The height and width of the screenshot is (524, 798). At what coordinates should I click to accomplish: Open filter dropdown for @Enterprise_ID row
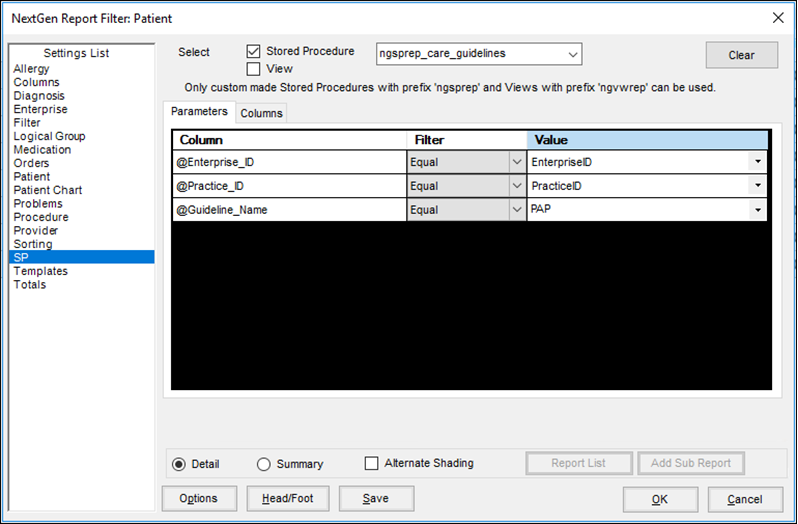517,162
